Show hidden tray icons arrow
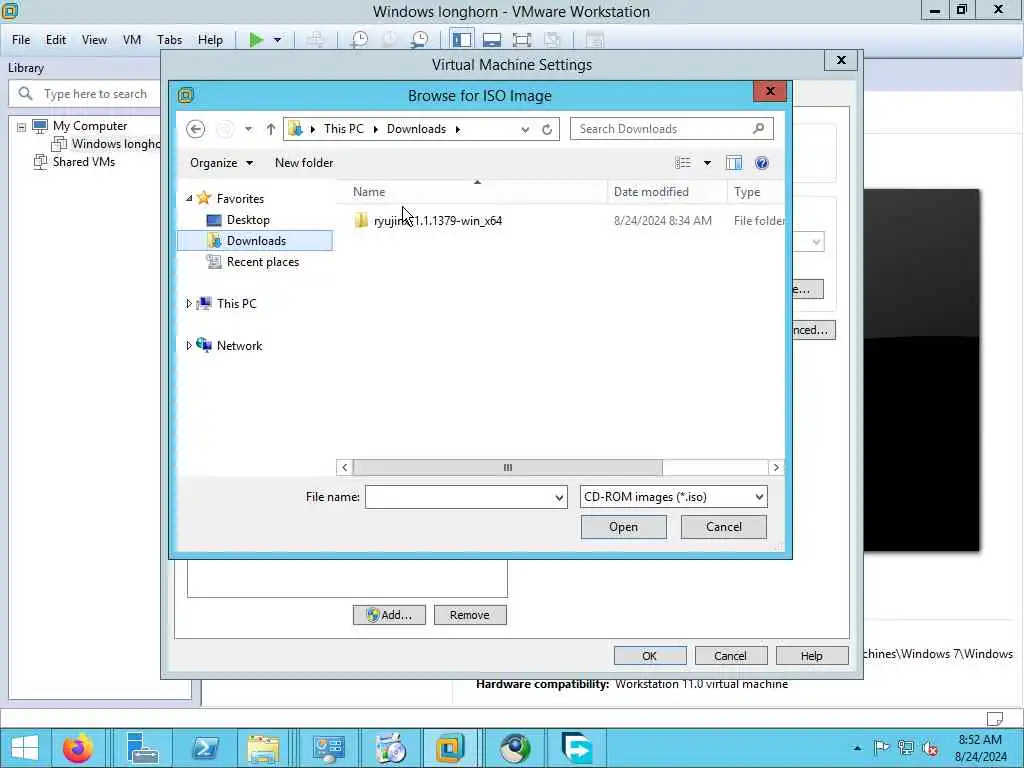Screen dimensions: 1024x768 pyautogui.click(x=857, y=748)
